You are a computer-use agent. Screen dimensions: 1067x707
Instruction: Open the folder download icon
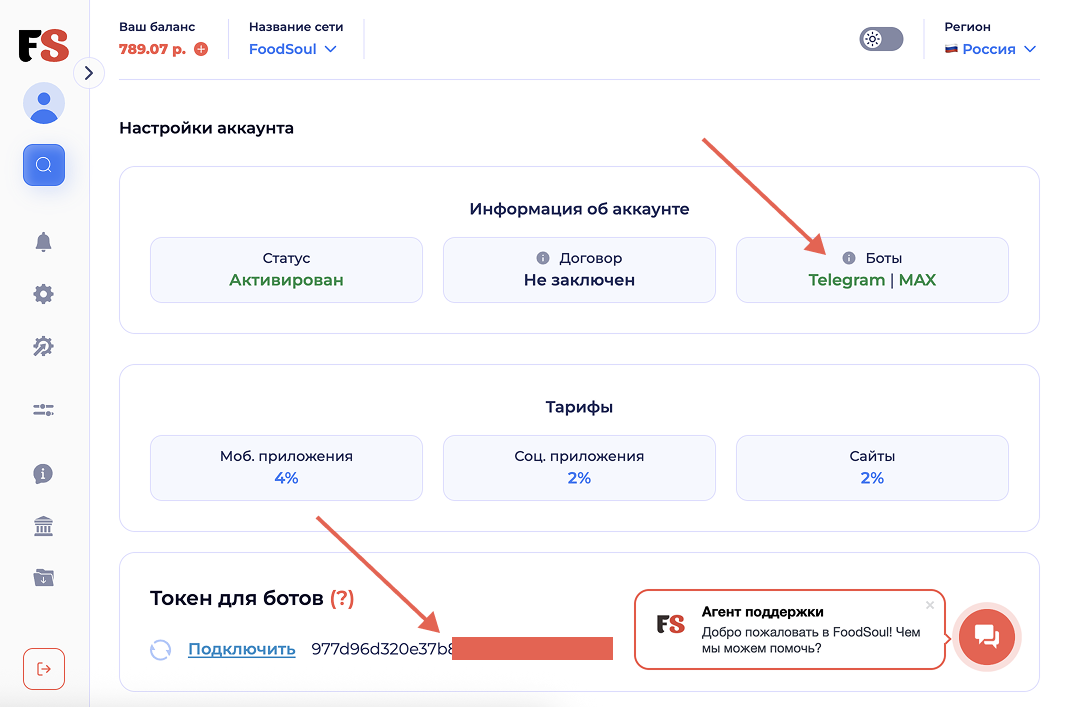click(44, 578)
